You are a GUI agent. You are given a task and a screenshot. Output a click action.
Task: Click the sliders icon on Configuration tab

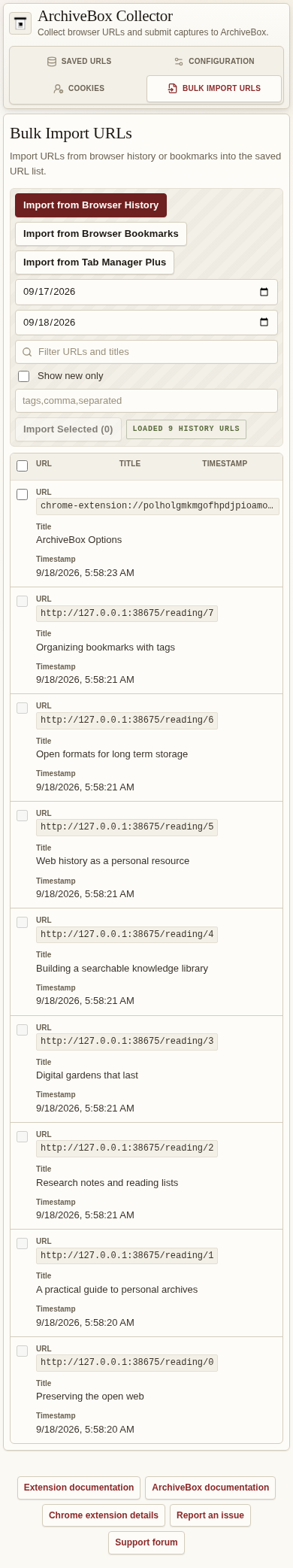pyautogui.click(x=179, y=62)
